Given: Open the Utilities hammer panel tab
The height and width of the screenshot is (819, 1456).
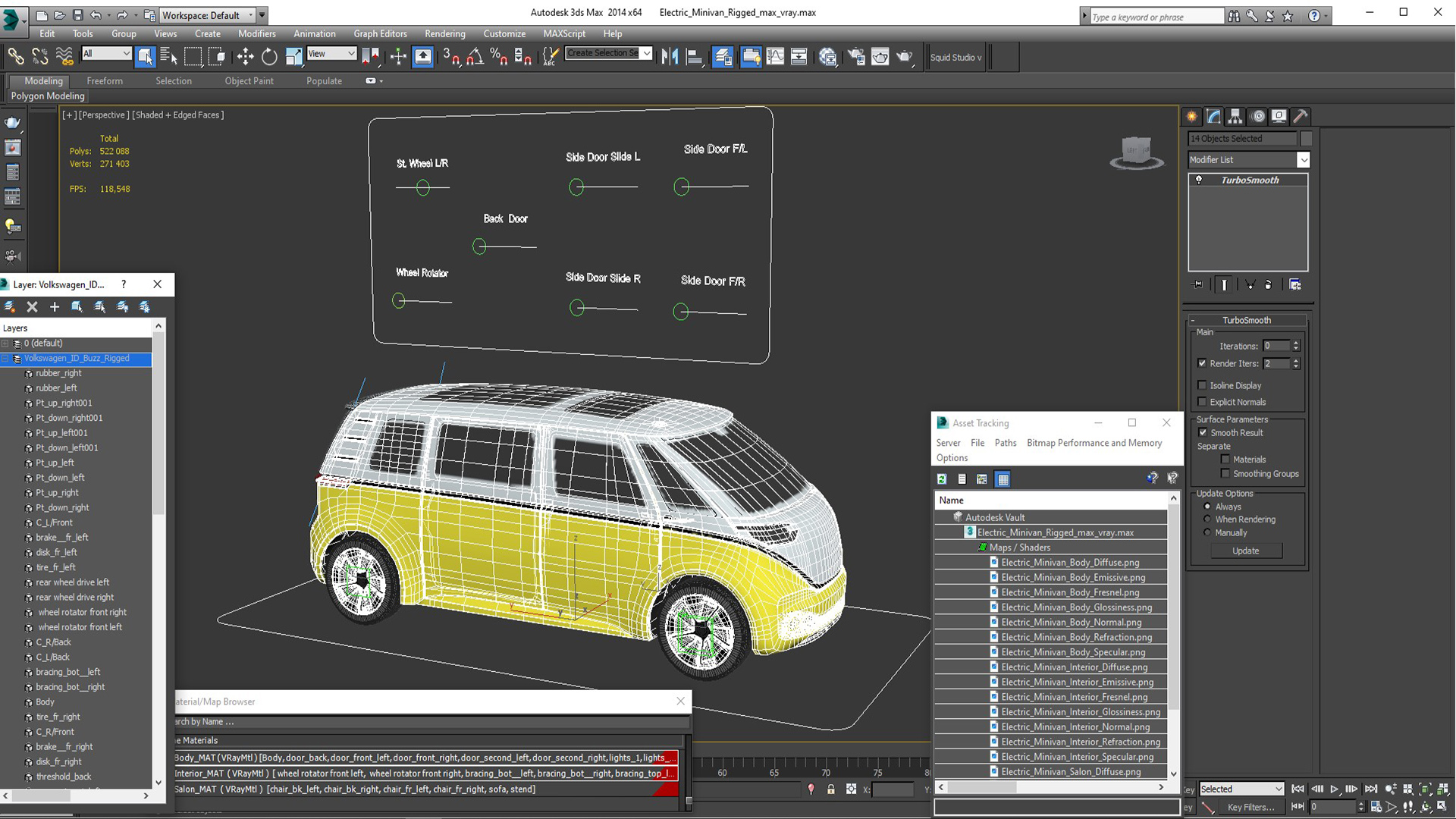Looking at the screenshot, I should click(1301, 116).
